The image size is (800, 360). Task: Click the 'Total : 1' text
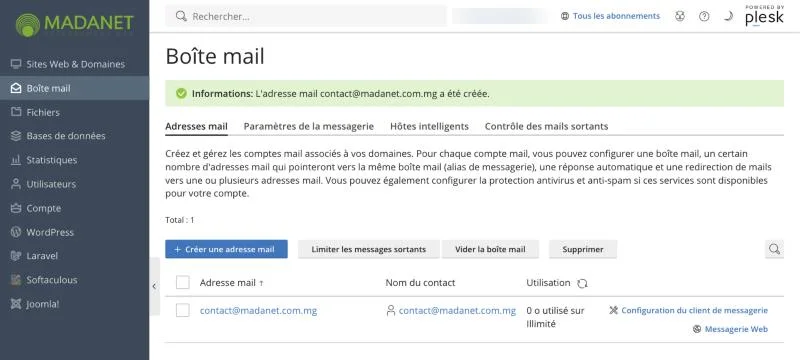(x=180, y=220)
